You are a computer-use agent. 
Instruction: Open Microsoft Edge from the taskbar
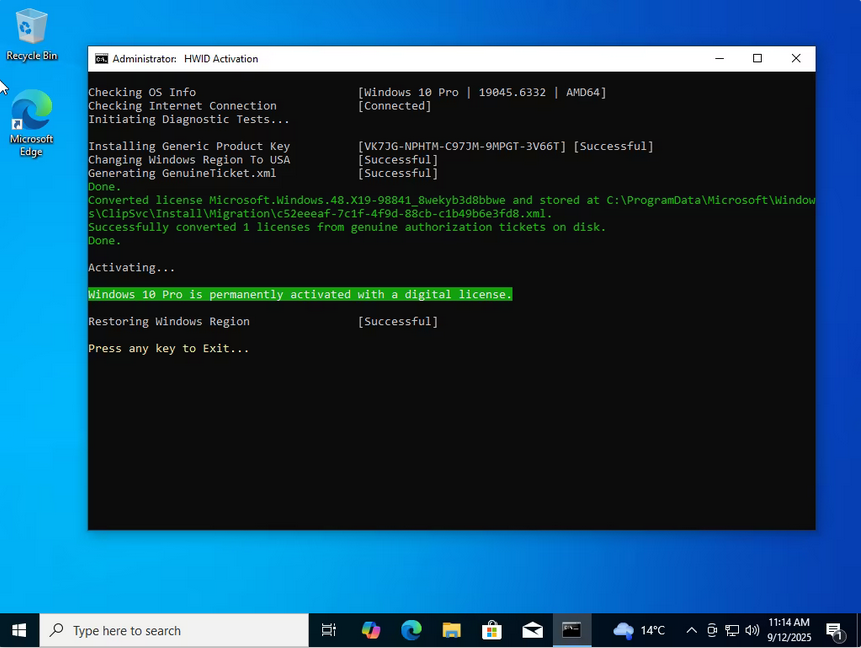pos(411,630)
